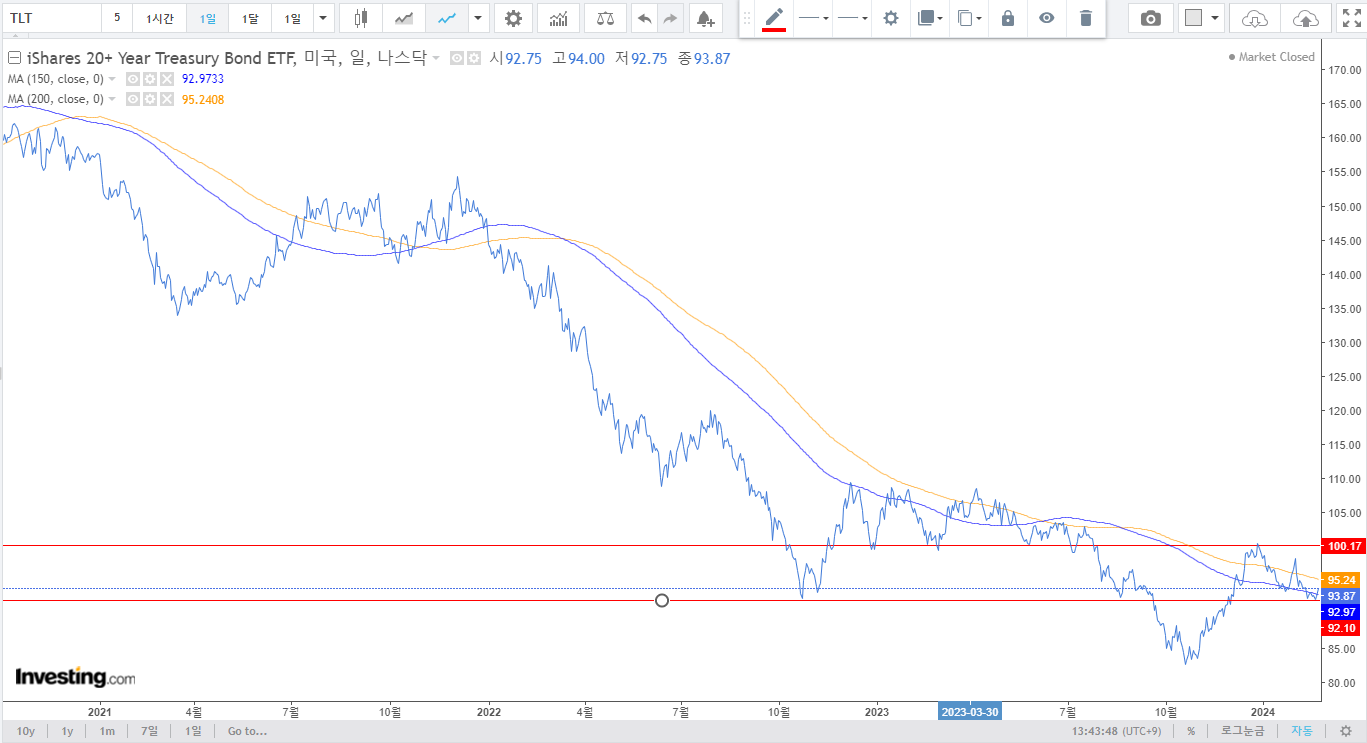
Task: Add an alert with the bell icon
Action: 706,18
